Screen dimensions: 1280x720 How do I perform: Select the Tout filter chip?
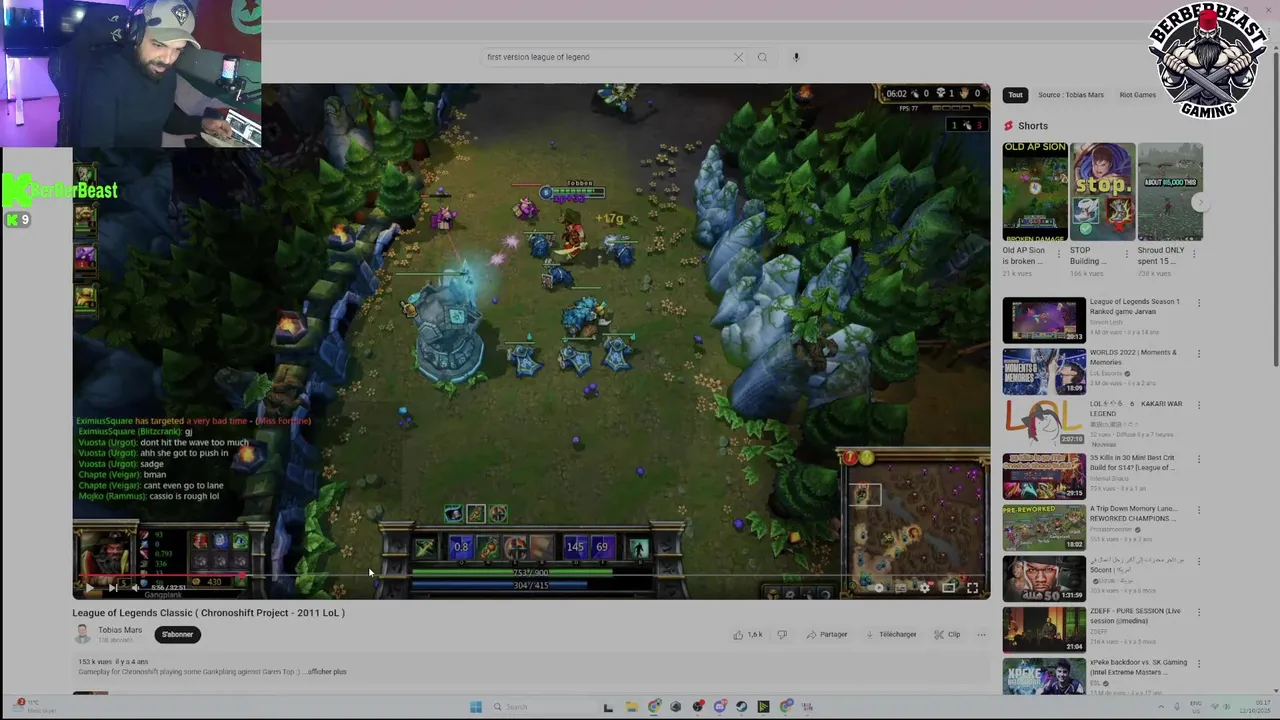[1015, 95]
